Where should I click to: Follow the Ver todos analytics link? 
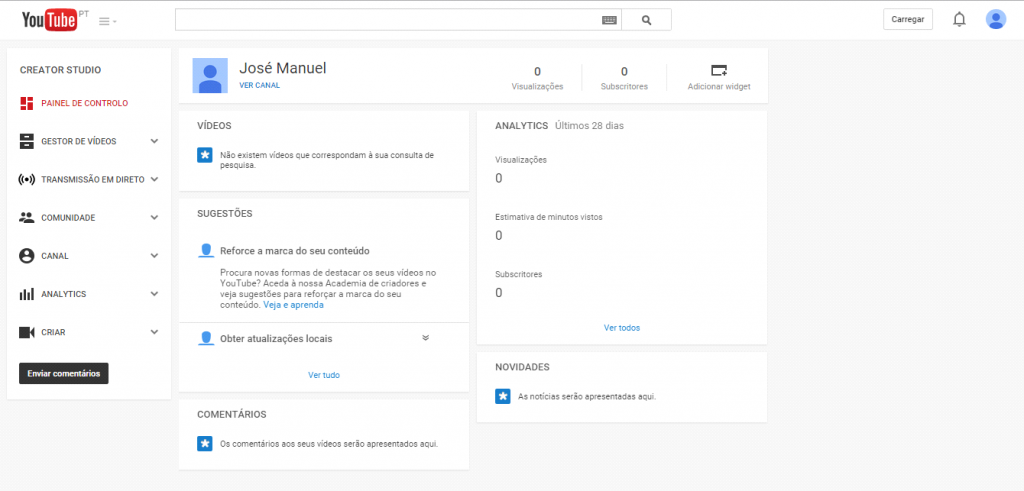tap(621, 327)
